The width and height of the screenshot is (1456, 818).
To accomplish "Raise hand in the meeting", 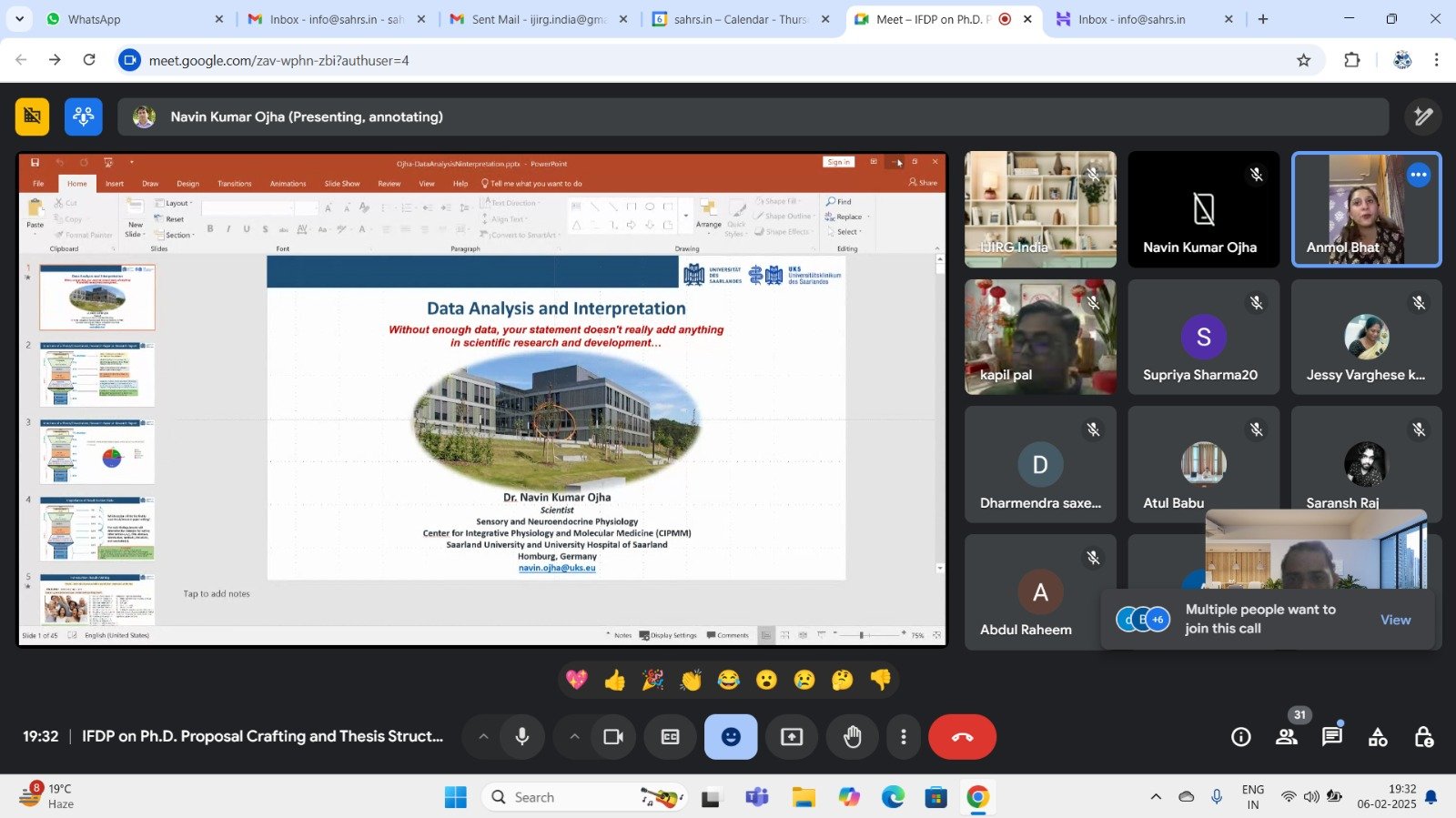I will pyautogui.click(x=852, y=737).
